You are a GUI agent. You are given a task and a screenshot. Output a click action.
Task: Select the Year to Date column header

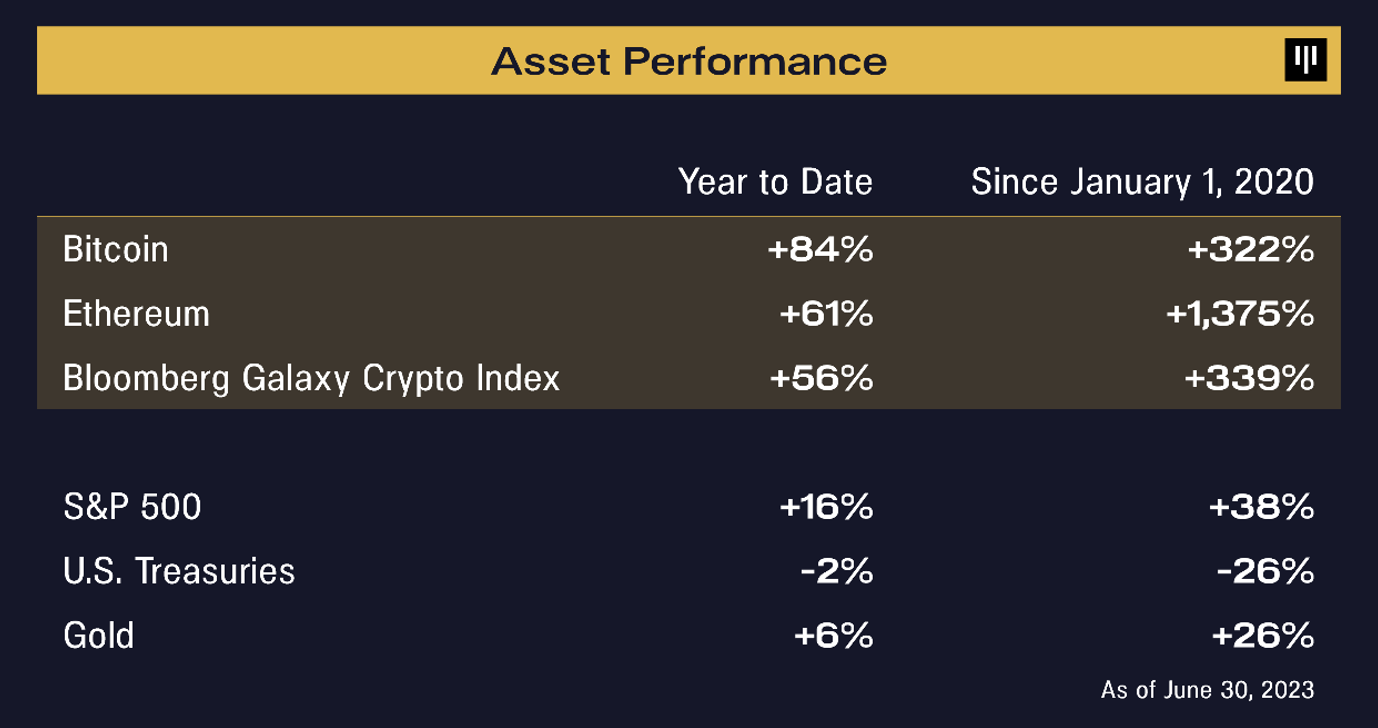775,182
